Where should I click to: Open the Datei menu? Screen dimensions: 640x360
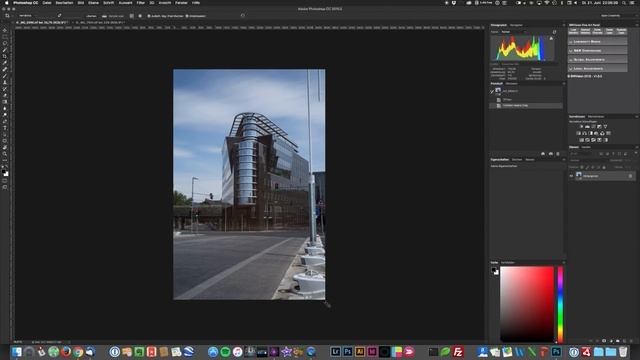click(47, 2)
